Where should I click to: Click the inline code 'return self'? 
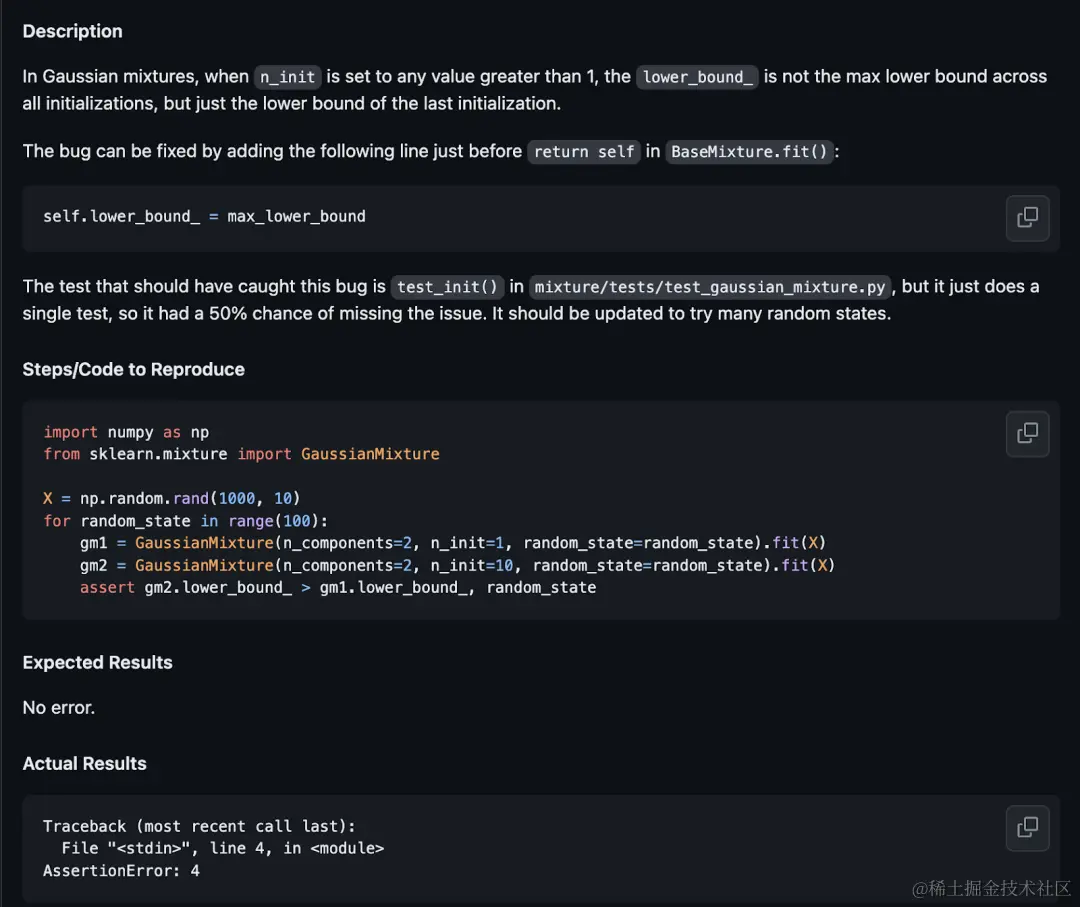click(x=584, y=152)
